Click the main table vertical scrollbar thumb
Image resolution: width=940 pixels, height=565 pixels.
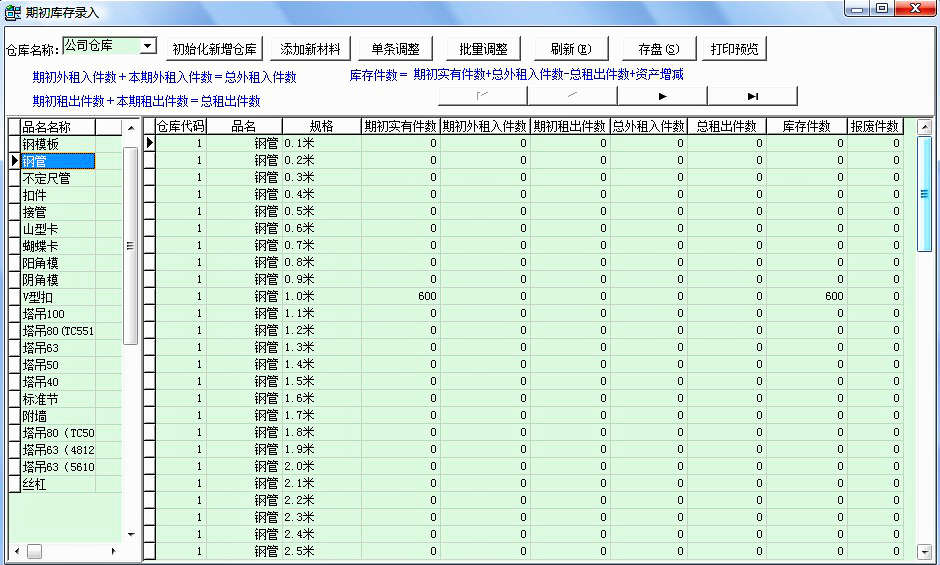[x=924, y=194]
